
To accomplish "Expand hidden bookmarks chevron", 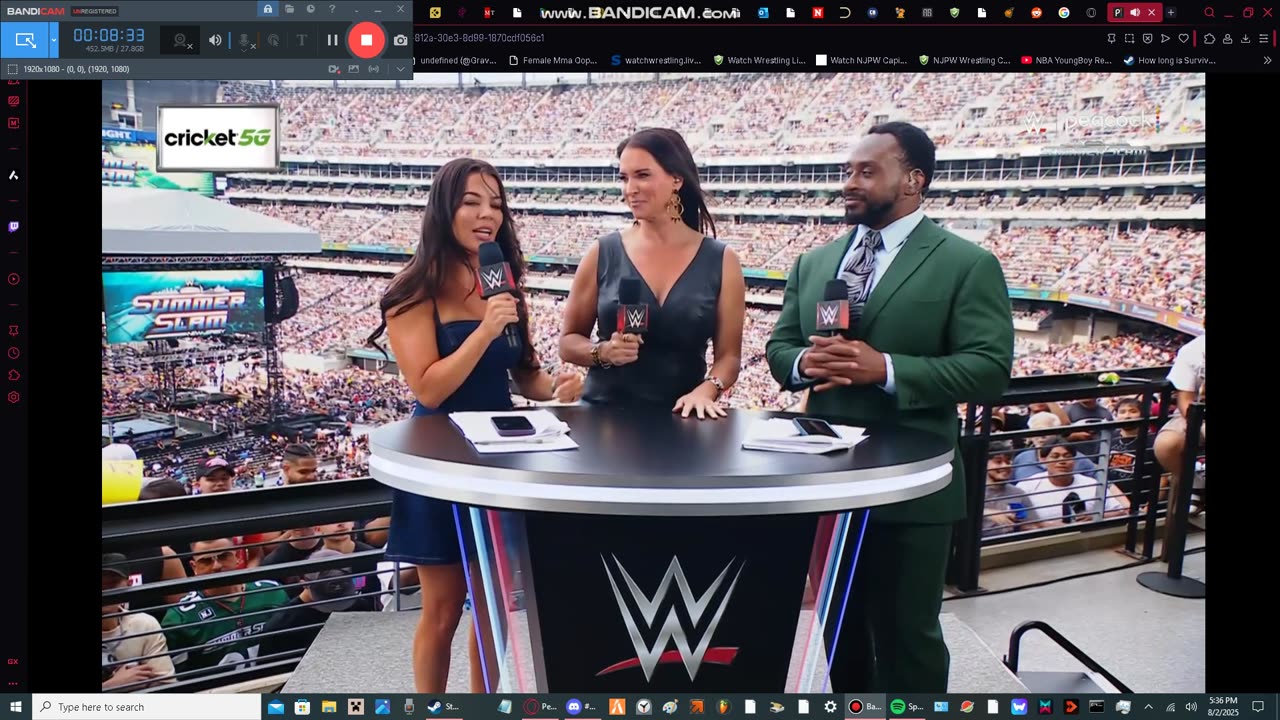I will click(1267, 60).
